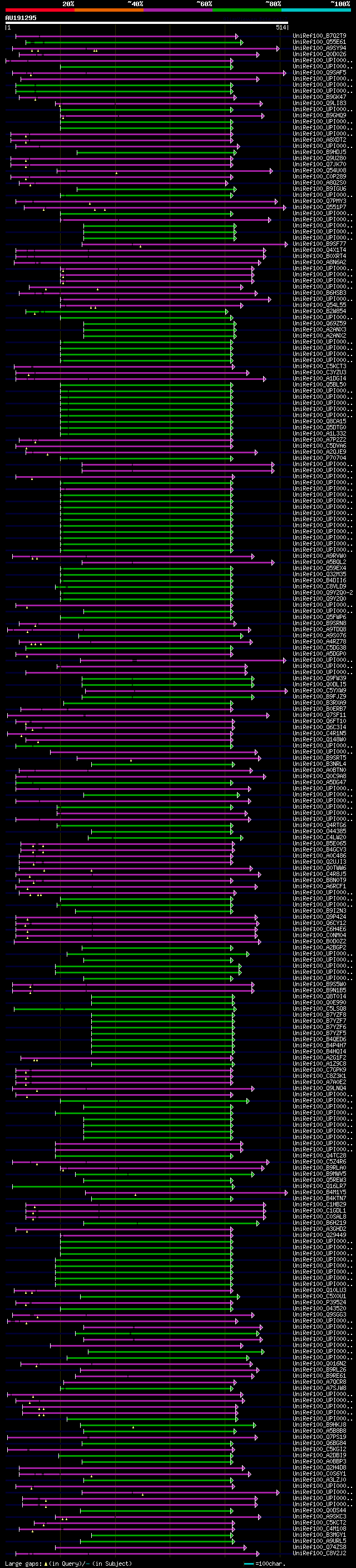Click hit label UniRef100_Q7JK70
The image size is (356, 1568).
(x=319, y=164)
